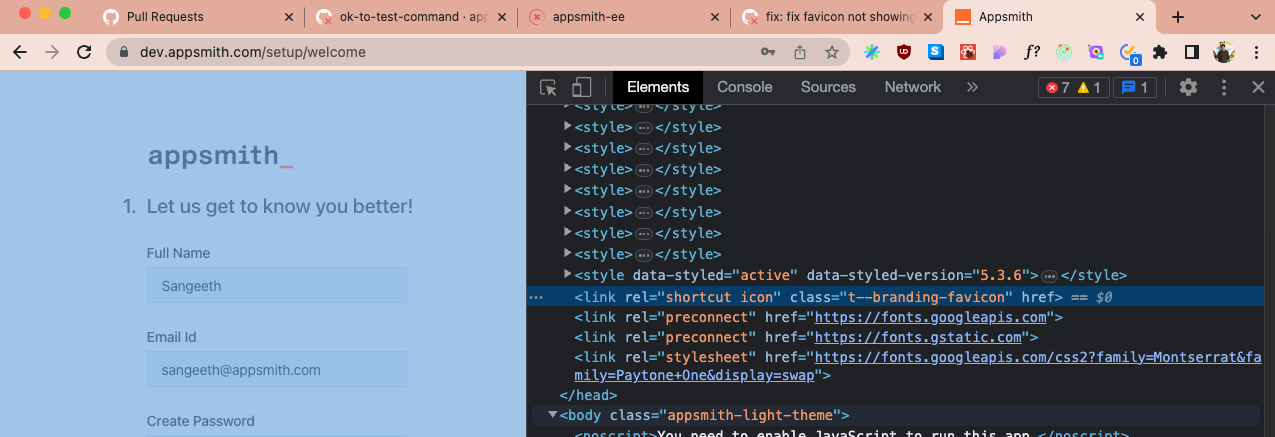This screenshot has height=437, width=1275.
Task: Open the purple screen recorder extension icon
Action: click(x=1096, y=52)
